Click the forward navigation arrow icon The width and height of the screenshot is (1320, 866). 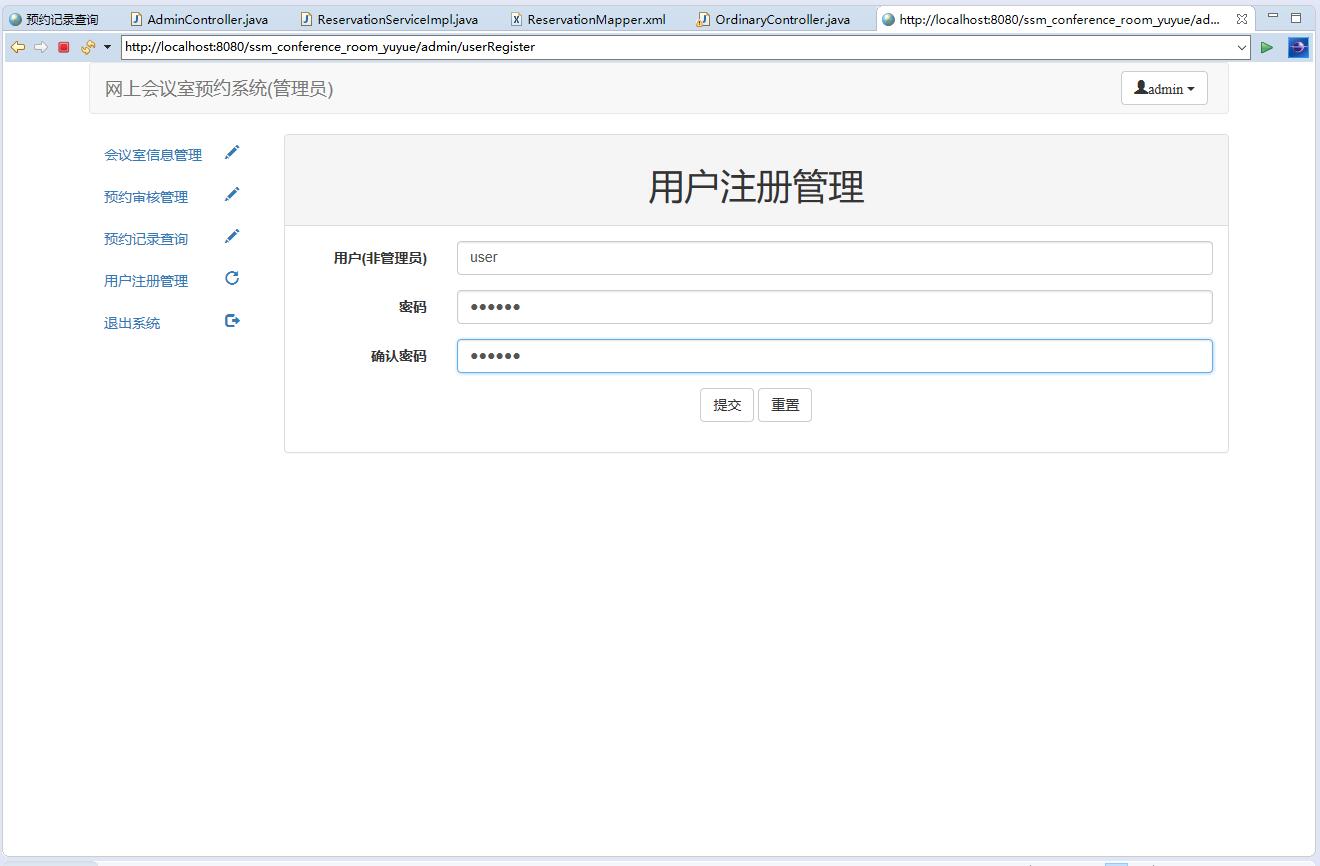(39, 46)
